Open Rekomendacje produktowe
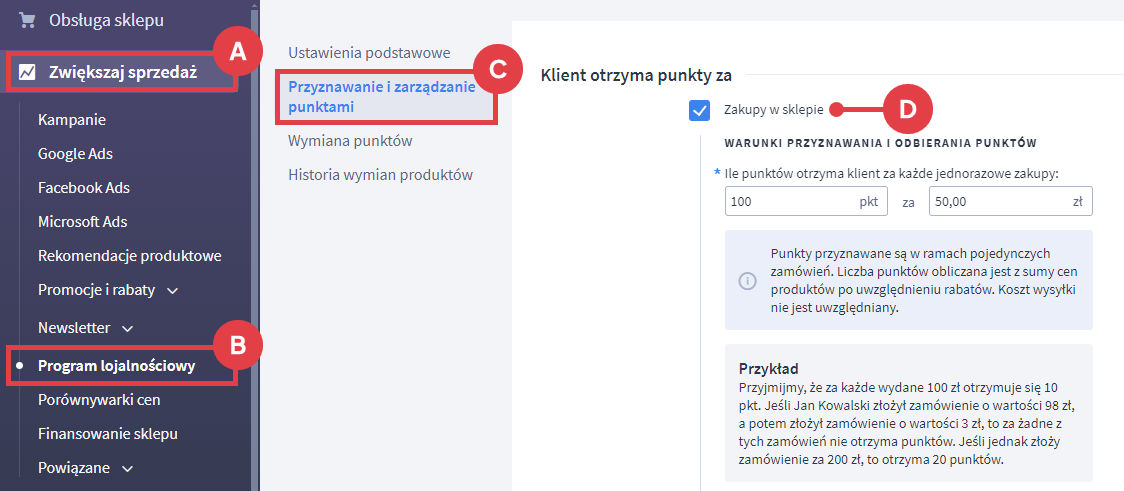Image resolution: width=1124 pixels, height=491 pixels. tap(130, 256)
